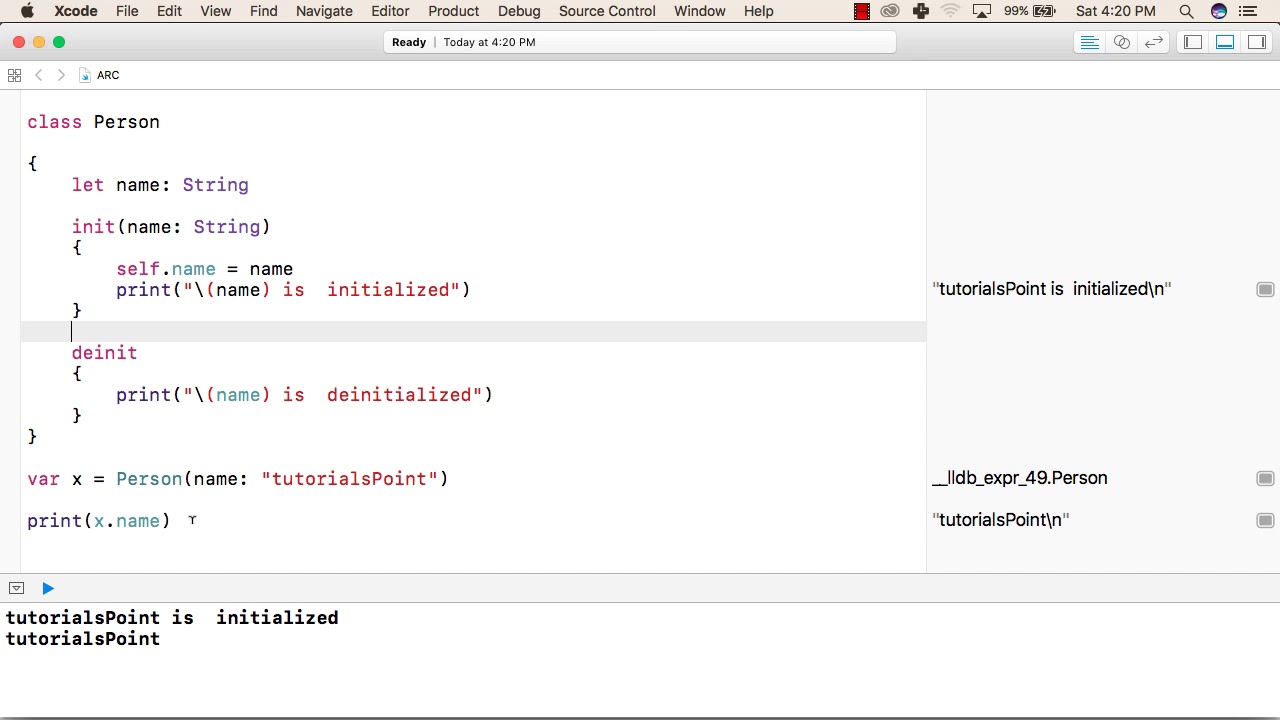The width and height of the screenshot is (1280, 720).
Task: Click the let name: String line
Action: click(x=160, y=185)
